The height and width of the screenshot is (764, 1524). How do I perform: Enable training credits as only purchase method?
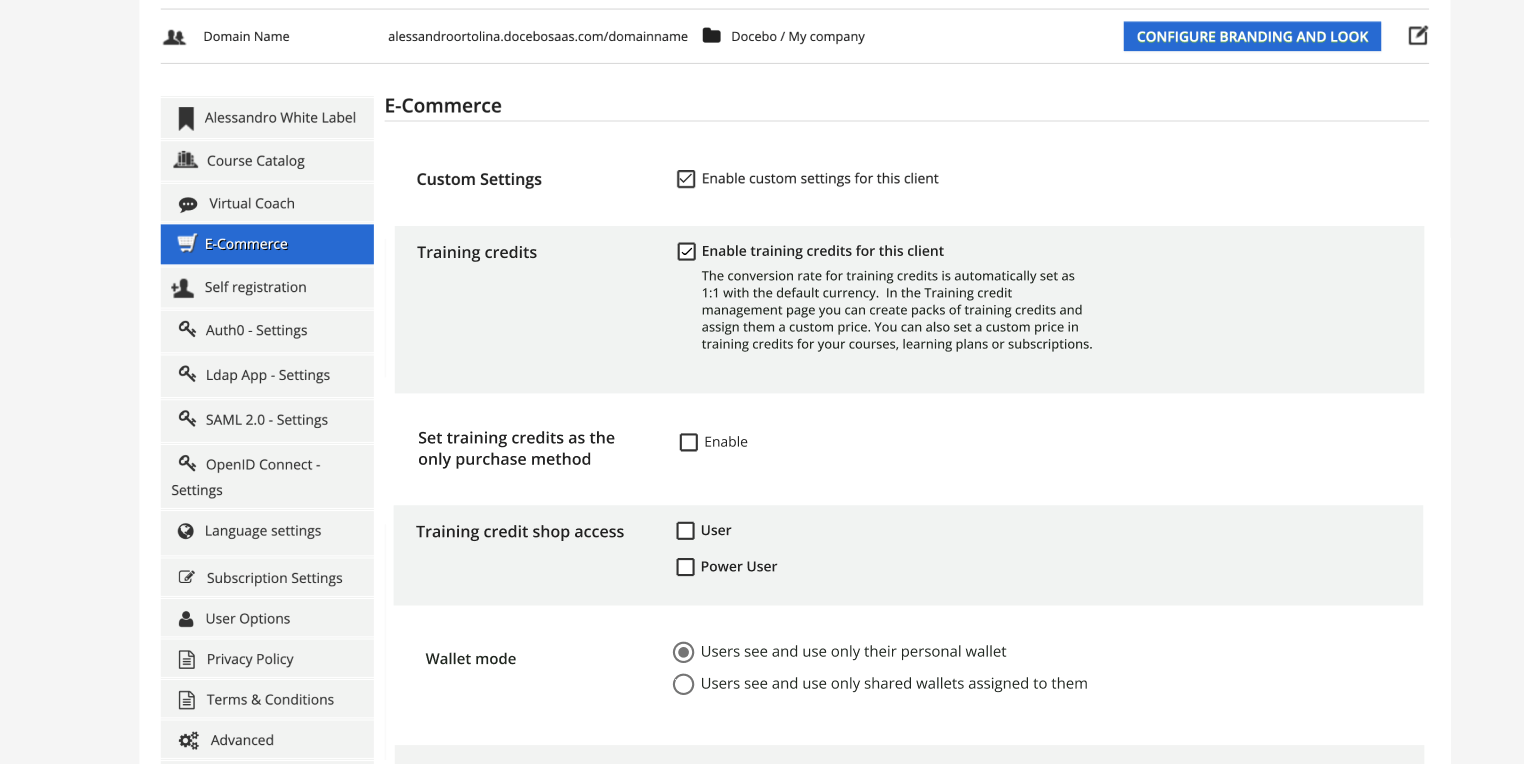pos(688,442)
